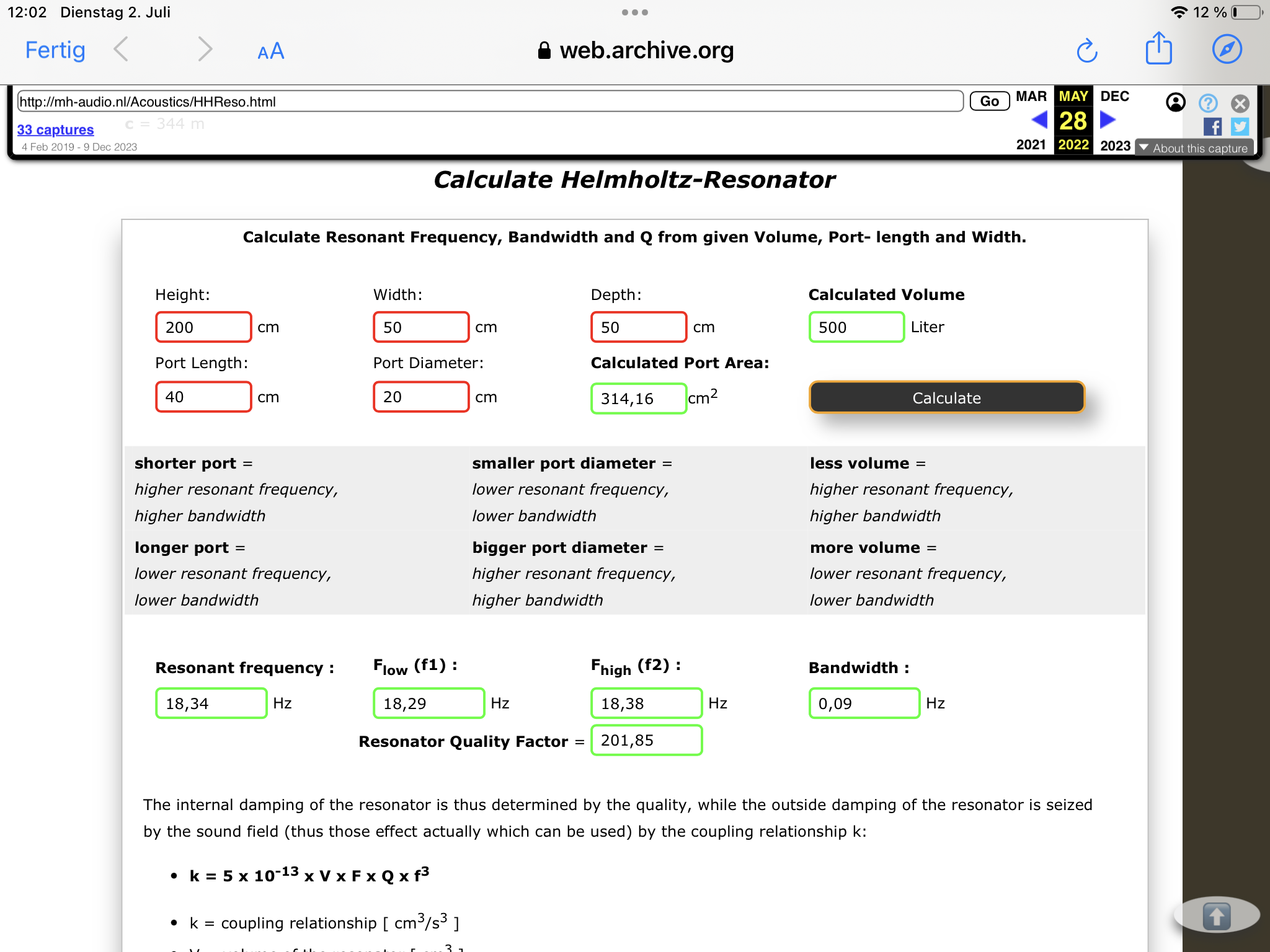Tap Fertig to close the browser view
The height and width of the screenshot is (952, 1270).
(55, 50)
